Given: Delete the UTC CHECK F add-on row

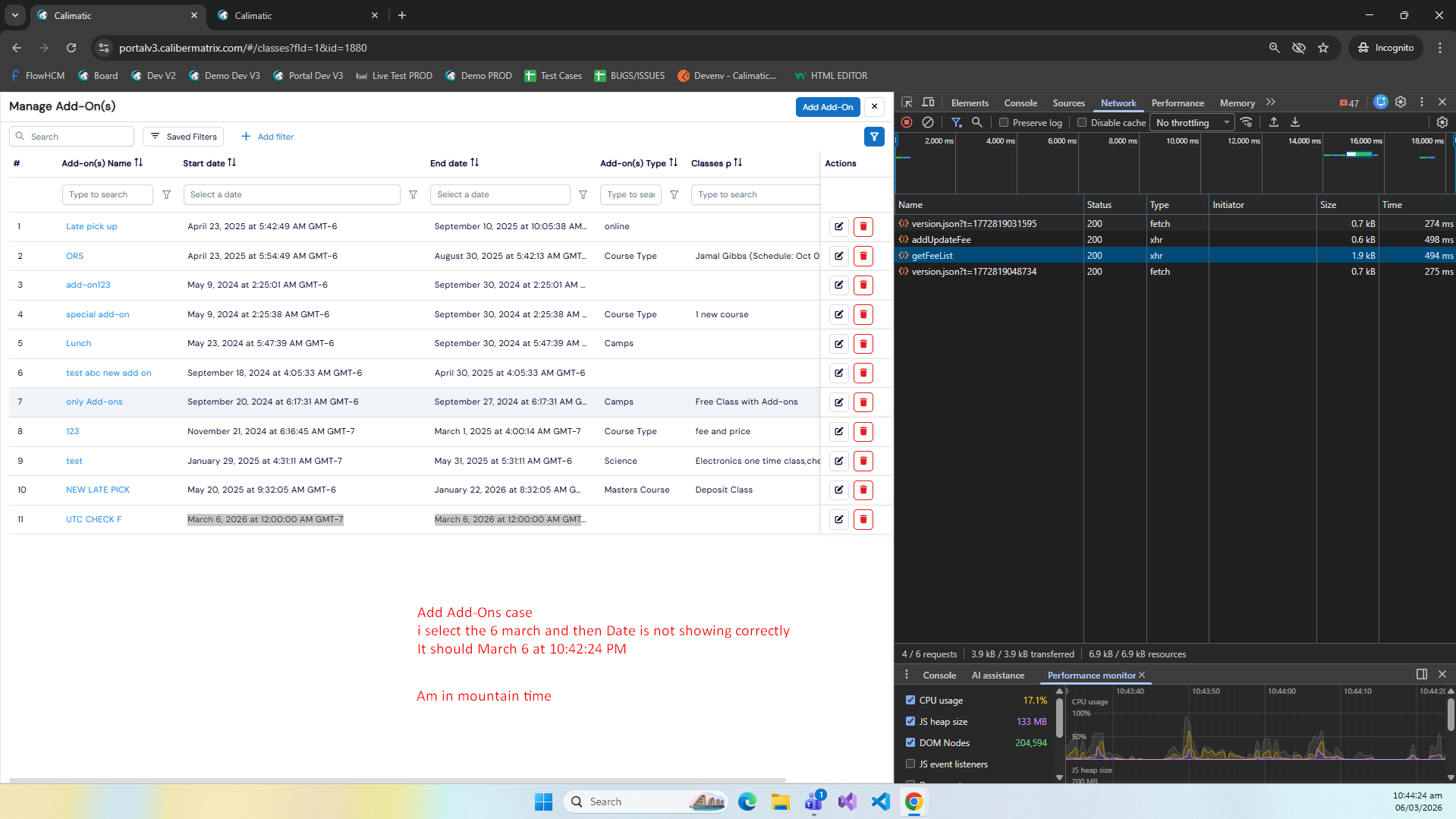Looking at the screenshot, I should tap(863, 519).
